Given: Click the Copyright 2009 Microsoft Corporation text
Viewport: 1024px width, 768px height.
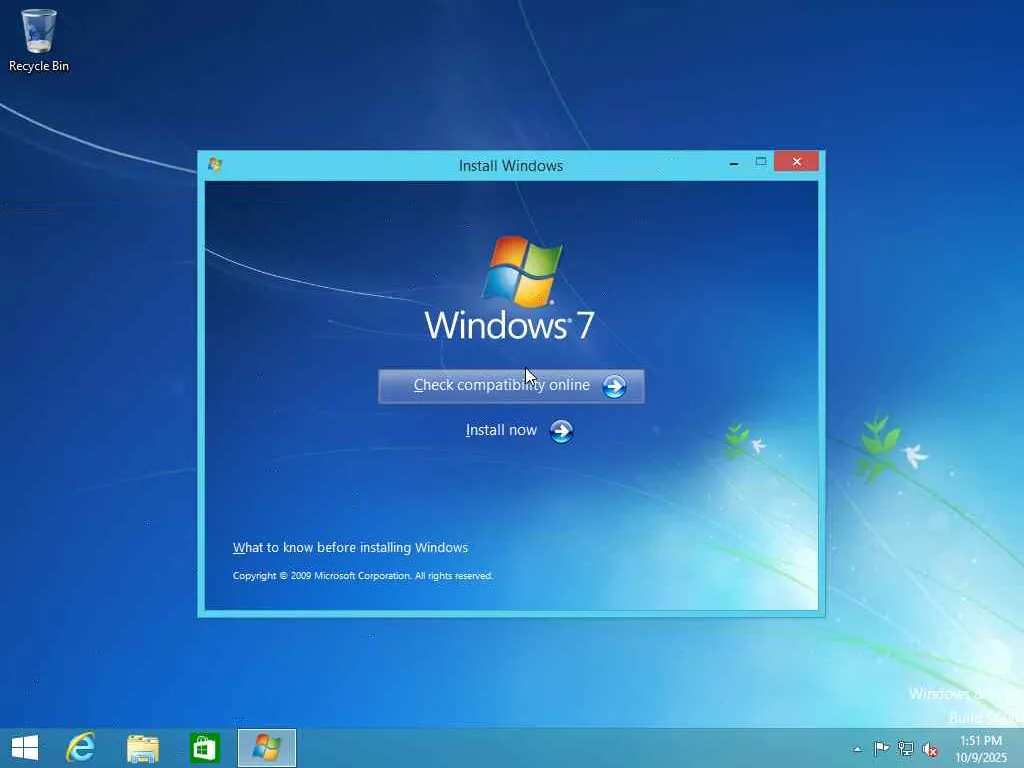Looking at the screenshot, I should coord(362,575).
